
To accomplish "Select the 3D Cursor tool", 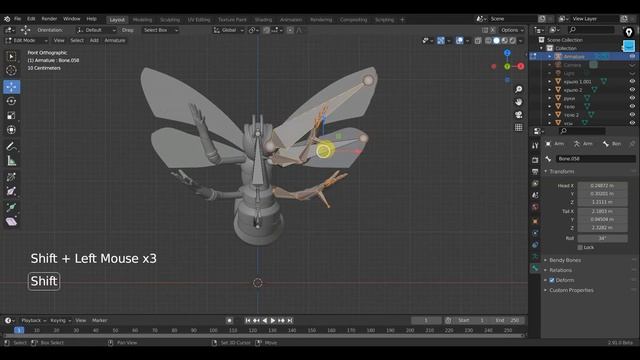I will tap(11, 70).
